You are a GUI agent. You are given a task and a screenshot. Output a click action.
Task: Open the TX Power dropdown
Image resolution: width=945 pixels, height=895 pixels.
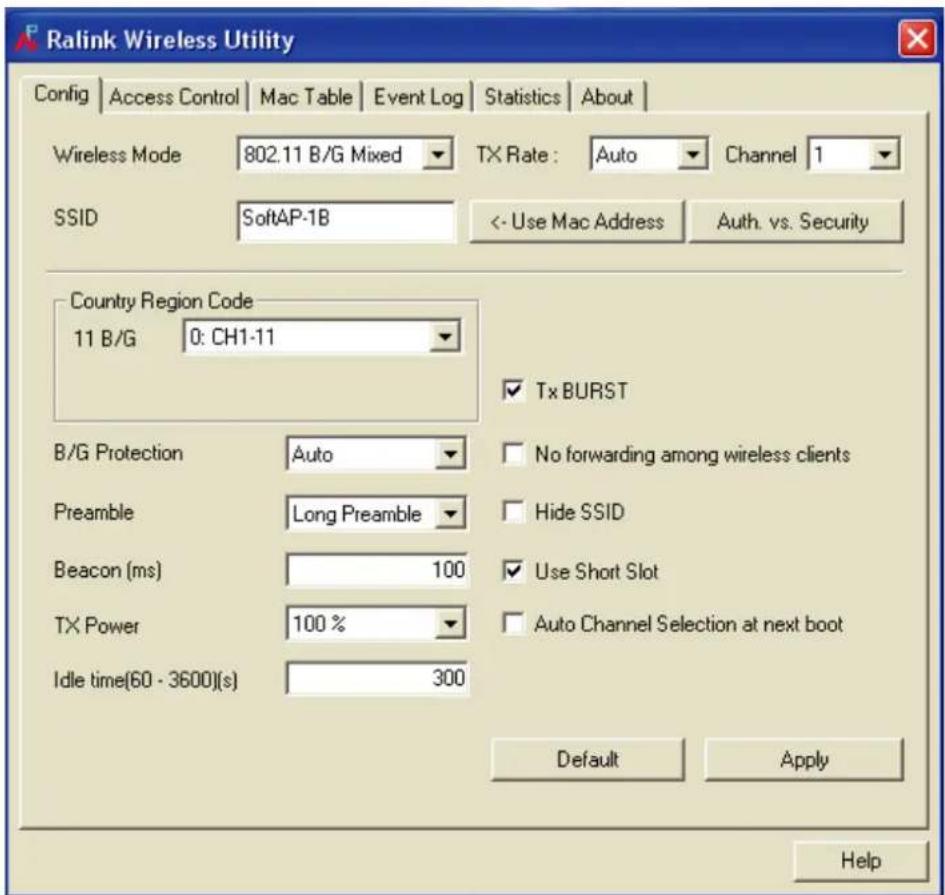coord(450,623)
